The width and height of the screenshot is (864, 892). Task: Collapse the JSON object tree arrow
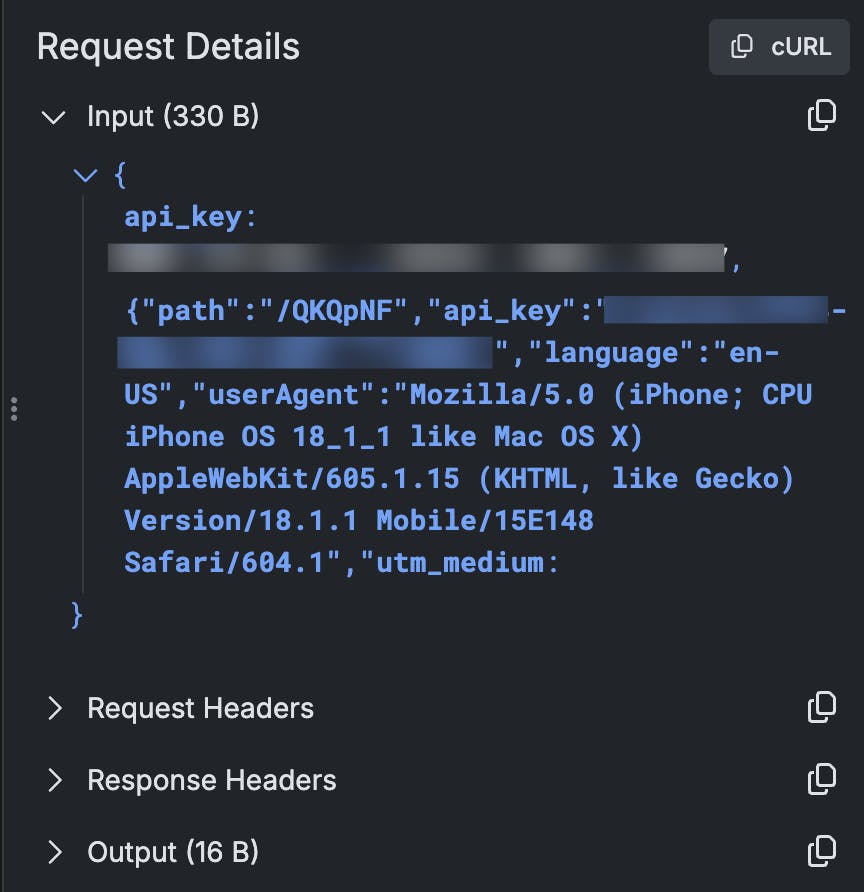[x=86, y=176]
